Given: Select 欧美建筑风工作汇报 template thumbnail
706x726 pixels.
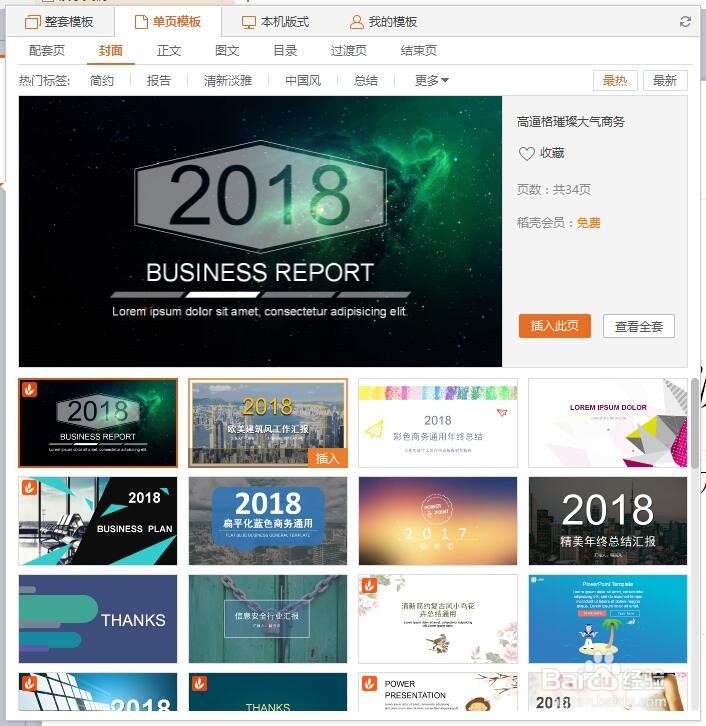Looking at the screenshot, I should [x=268, y=423].
